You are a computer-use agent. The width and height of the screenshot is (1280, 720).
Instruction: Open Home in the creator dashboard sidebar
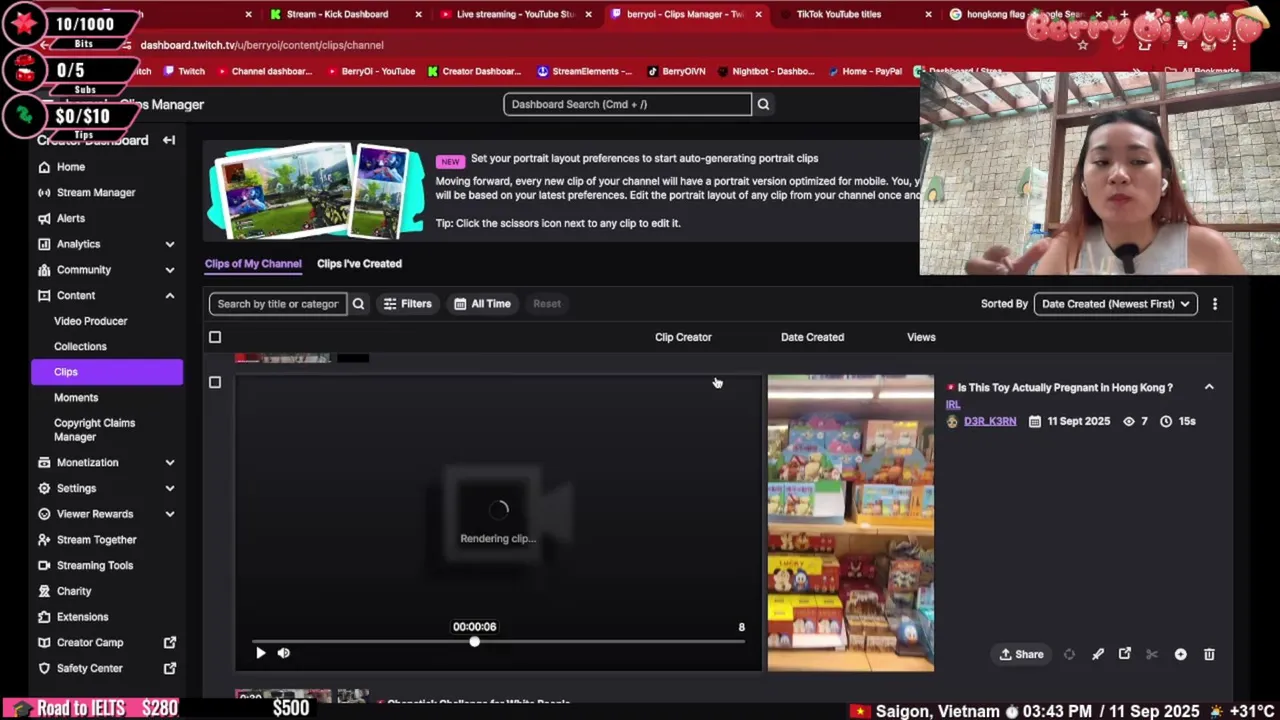pyautogui.click(x=70, y=167)
